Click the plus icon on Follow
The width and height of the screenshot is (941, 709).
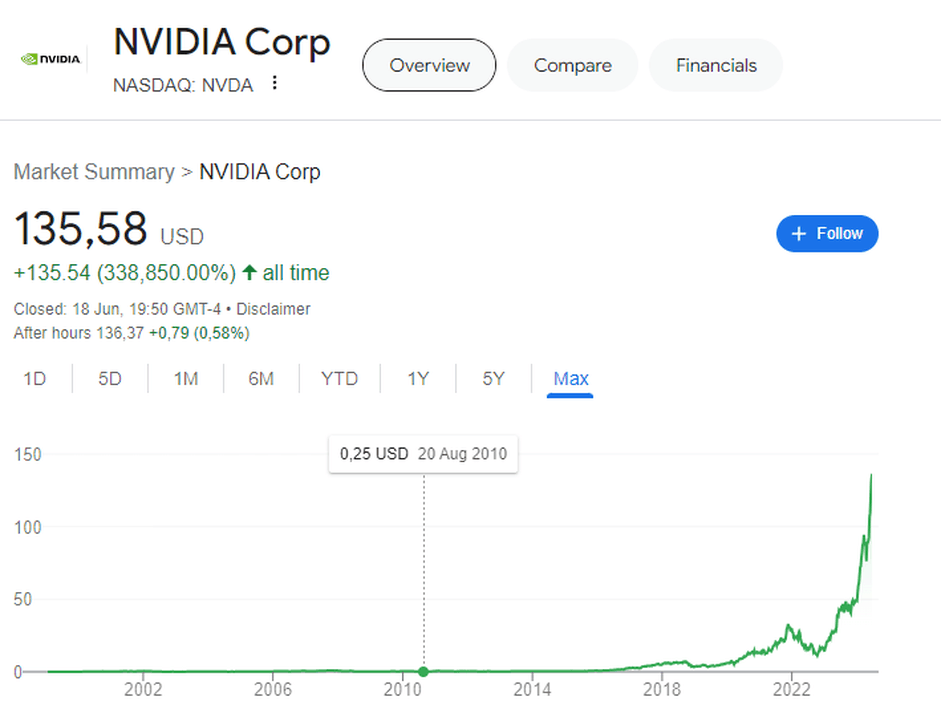(x=798, y=233)
